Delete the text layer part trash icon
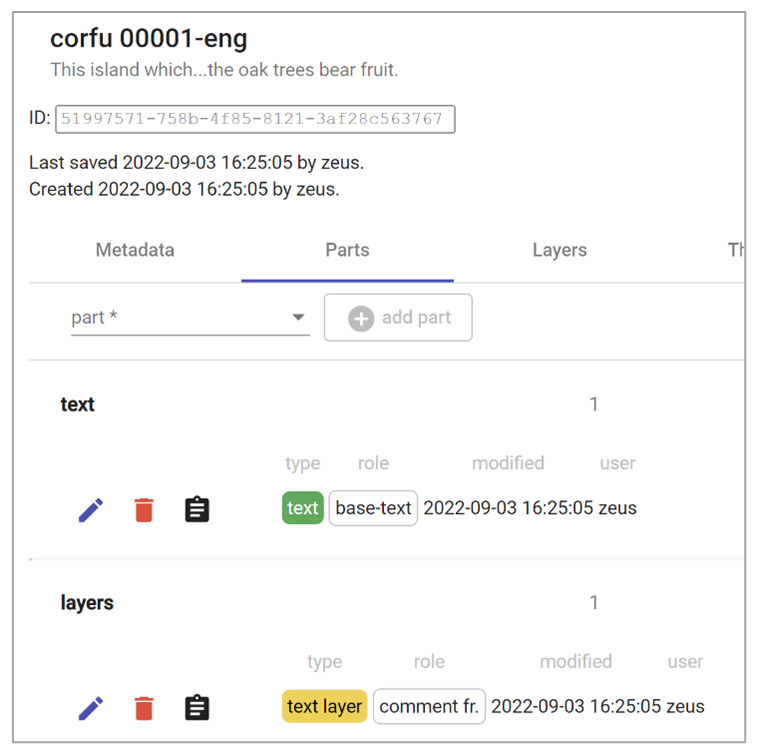 (144, 708)
